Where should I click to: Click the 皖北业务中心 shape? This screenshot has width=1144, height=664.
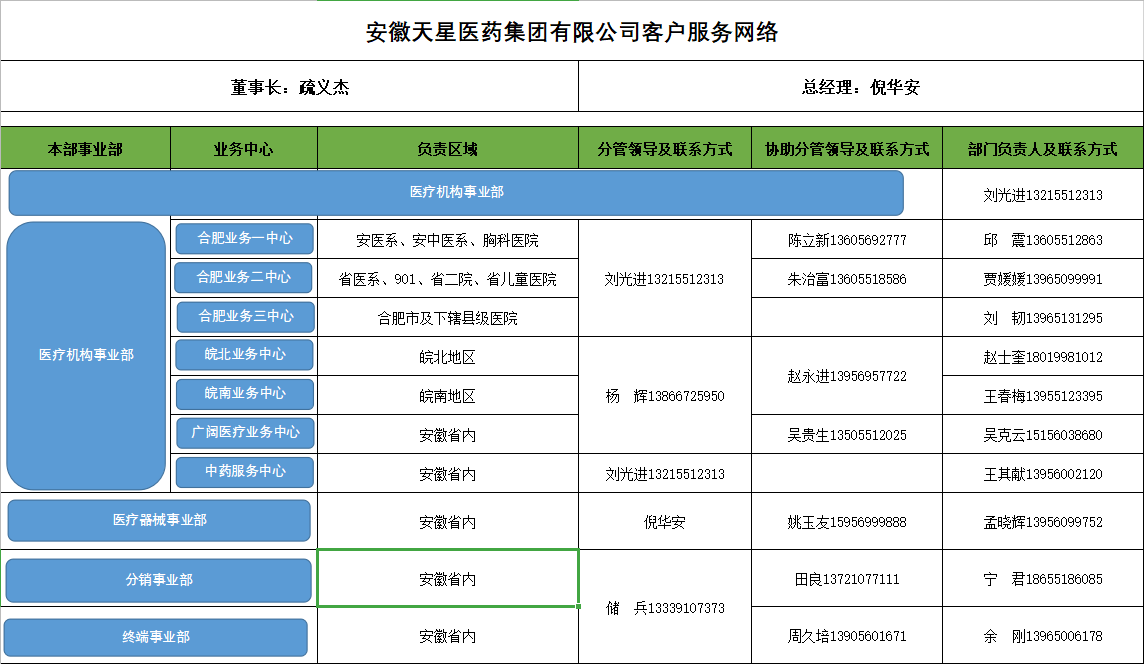[244, 355]
